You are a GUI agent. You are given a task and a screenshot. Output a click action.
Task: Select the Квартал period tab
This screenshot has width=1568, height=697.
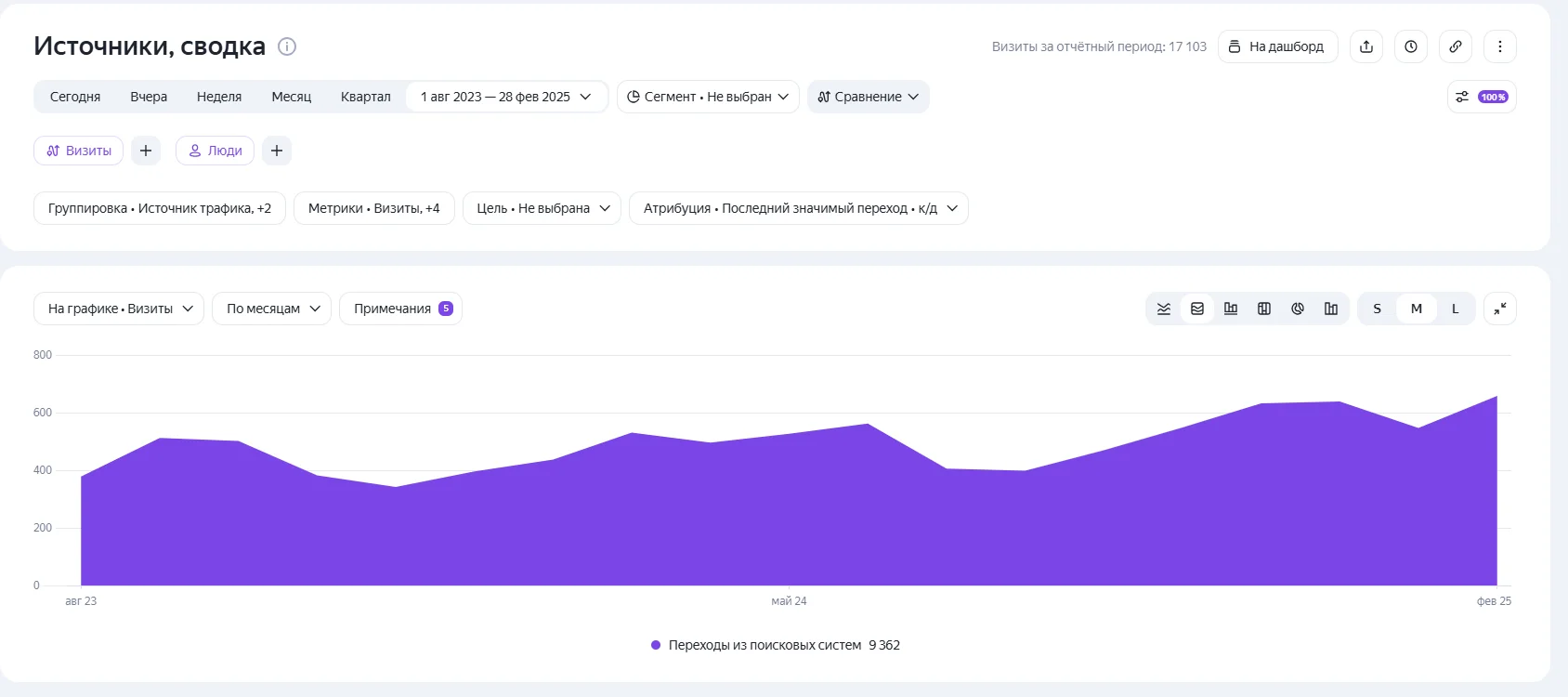pyautogui.click(x=366, y=97)
